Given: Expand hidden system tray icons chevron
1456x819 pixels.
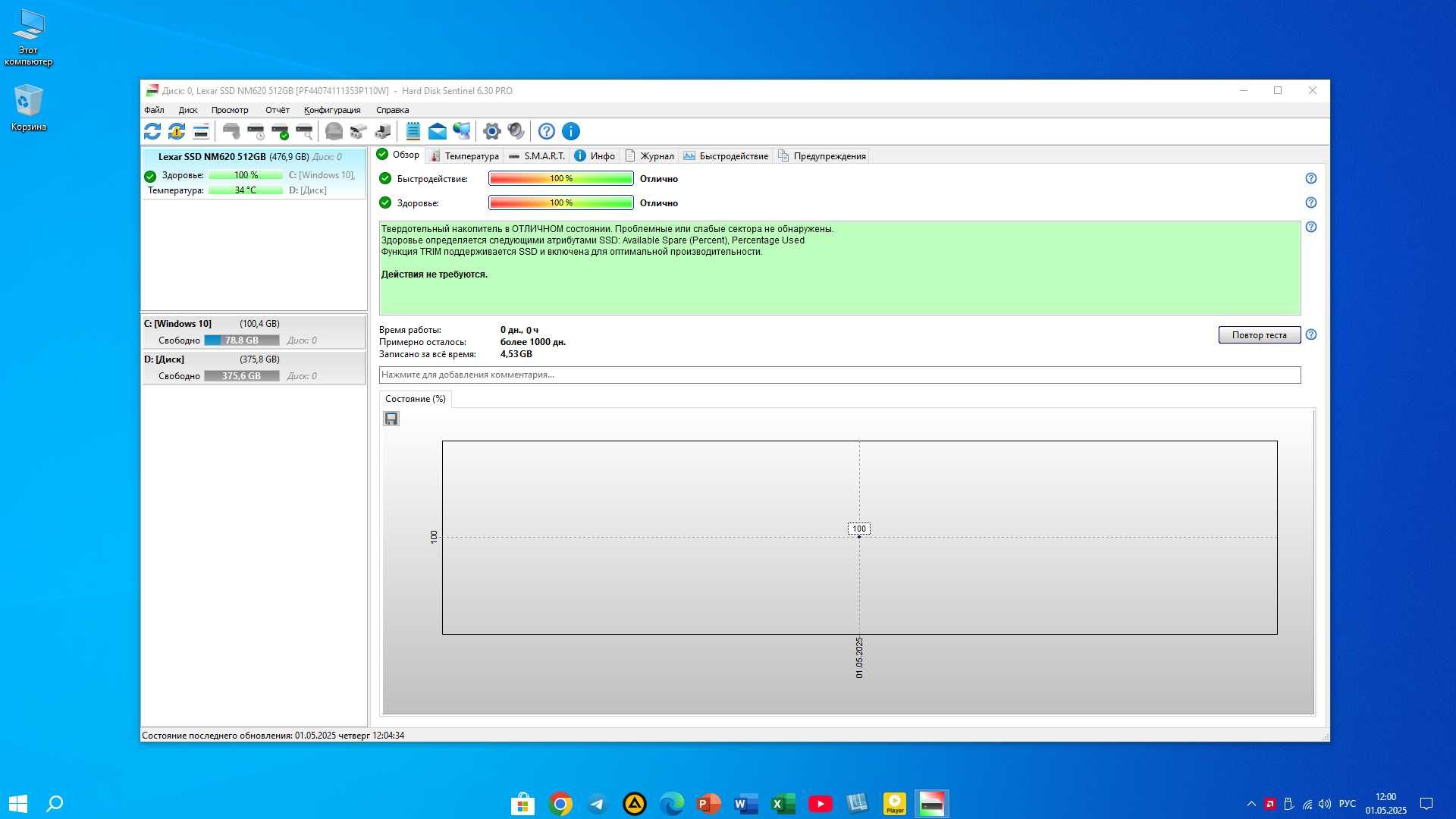Looking at the screenshot, I should (x=1251, y=804).
